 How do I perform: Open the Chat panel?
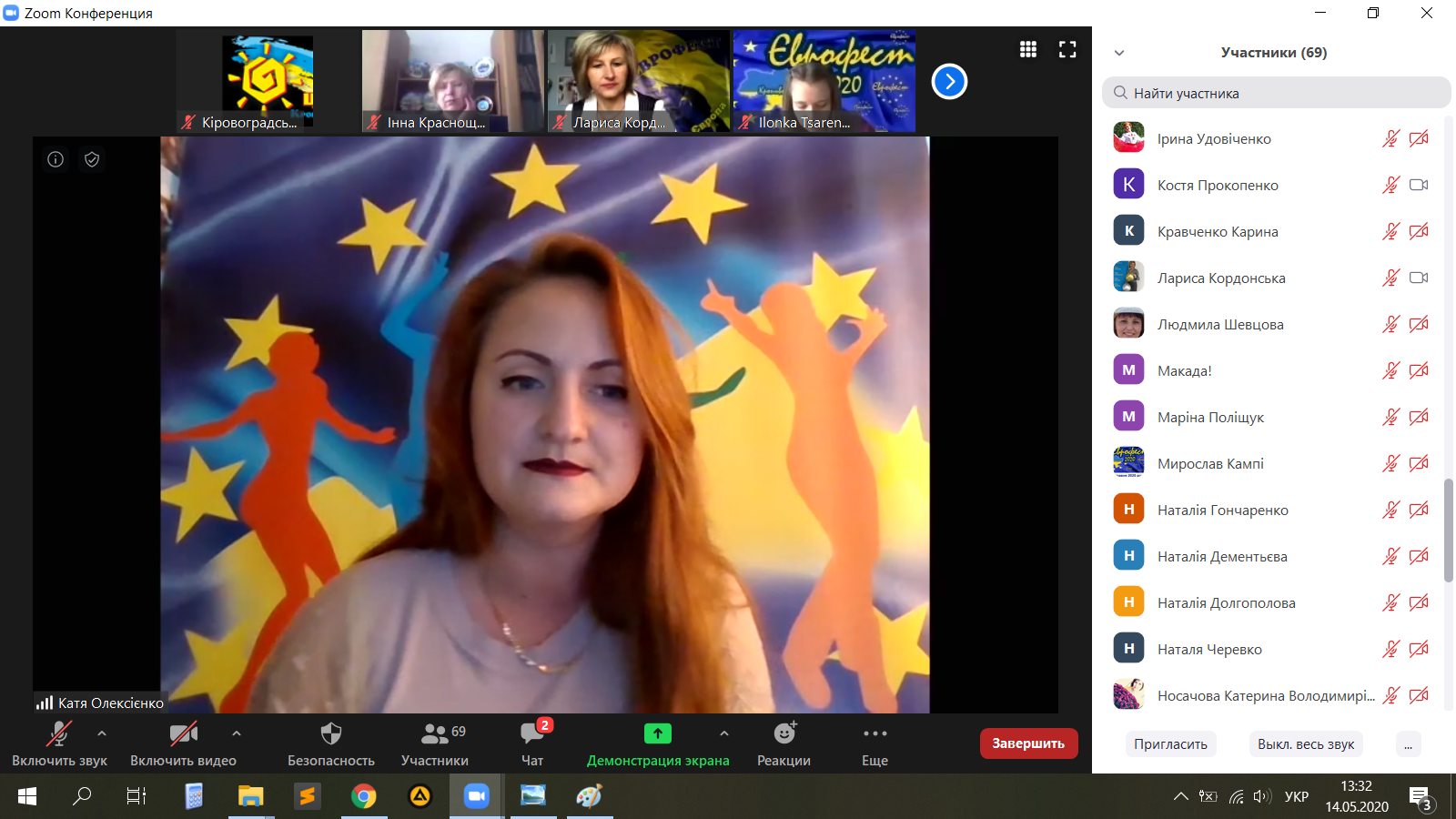click(x=532, y=743)
